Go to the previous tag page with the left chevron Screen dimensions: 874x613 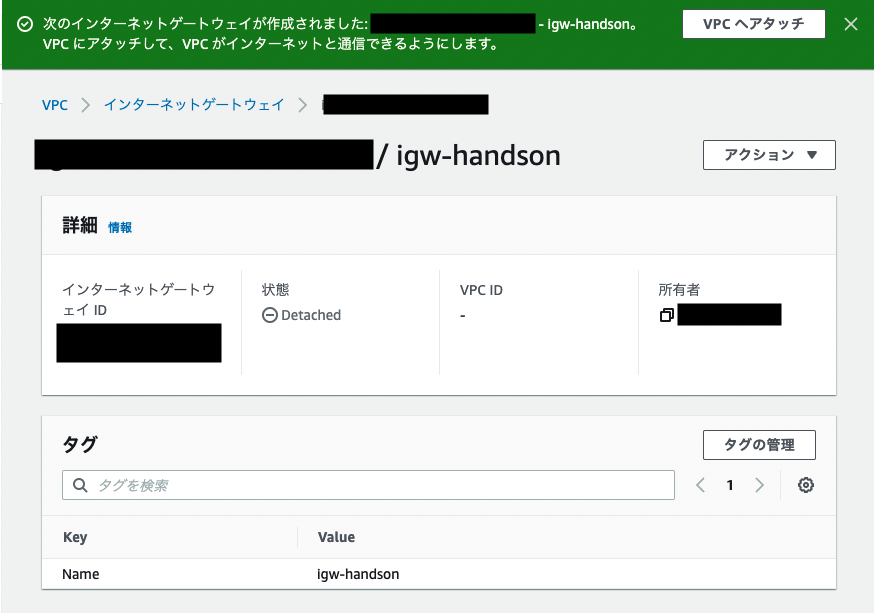701,485
